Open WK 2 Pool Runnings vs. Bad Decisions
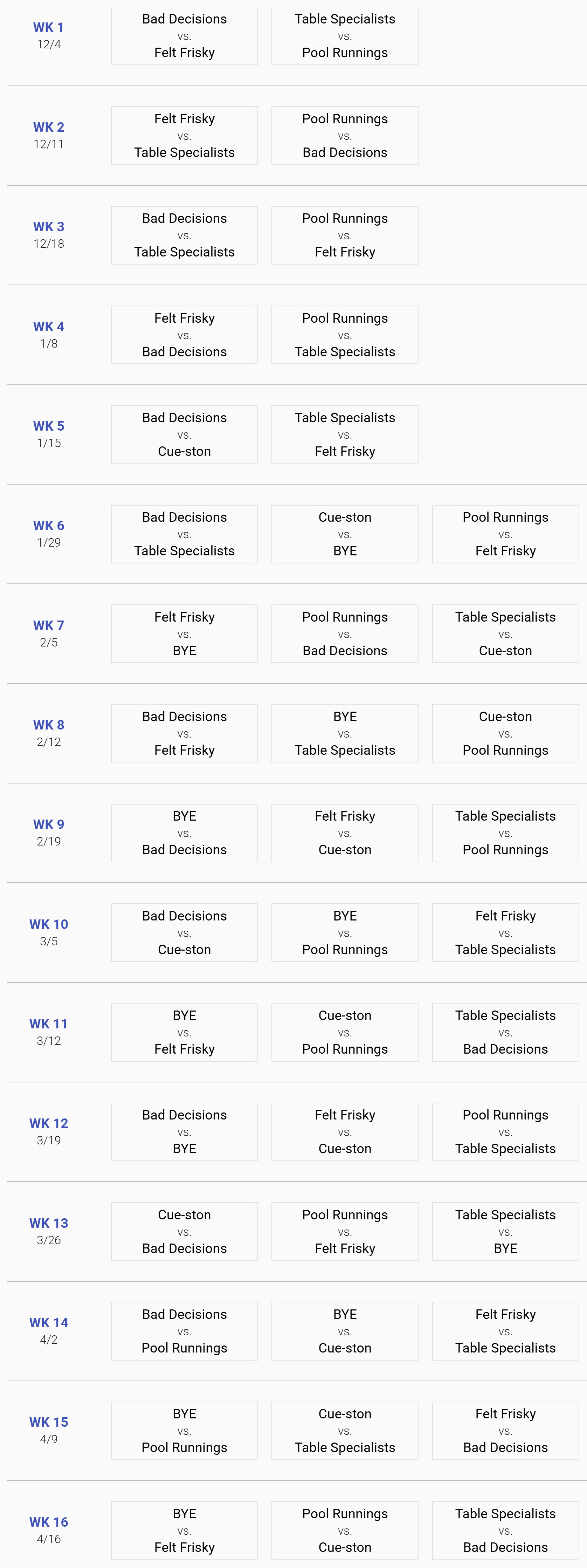 pyautogui.click(x=345, y=136)
